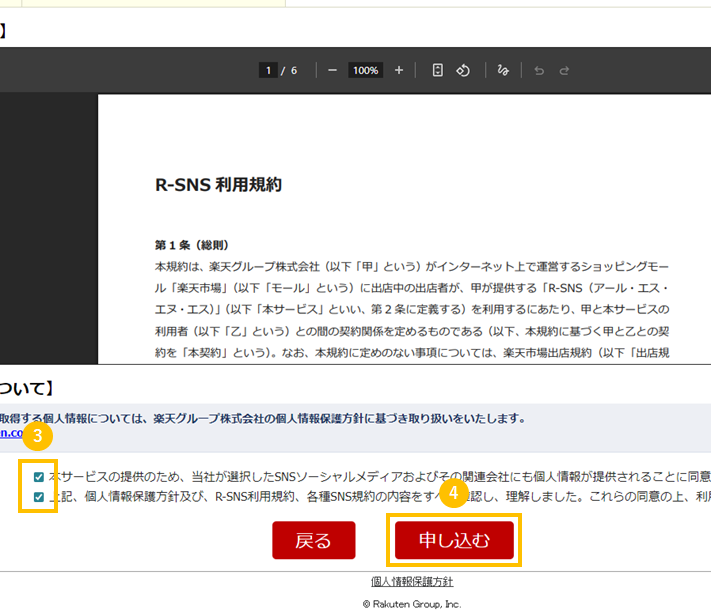Click the 第1条（総則） section heading
711x613 pixels.
pyautogui.click(x=192, y=245)
